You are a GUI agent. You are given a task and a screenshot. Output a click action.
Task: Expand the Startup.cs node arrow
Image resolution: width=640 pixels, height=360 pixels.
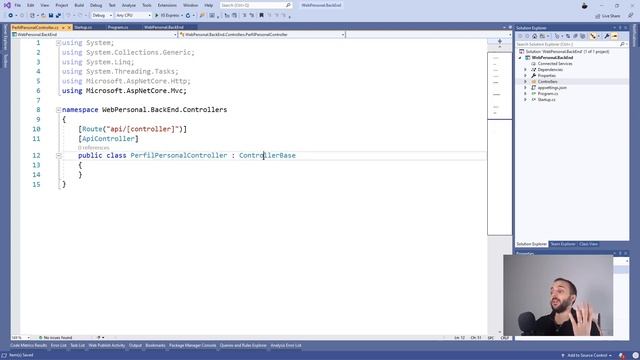tap(525, 100)
